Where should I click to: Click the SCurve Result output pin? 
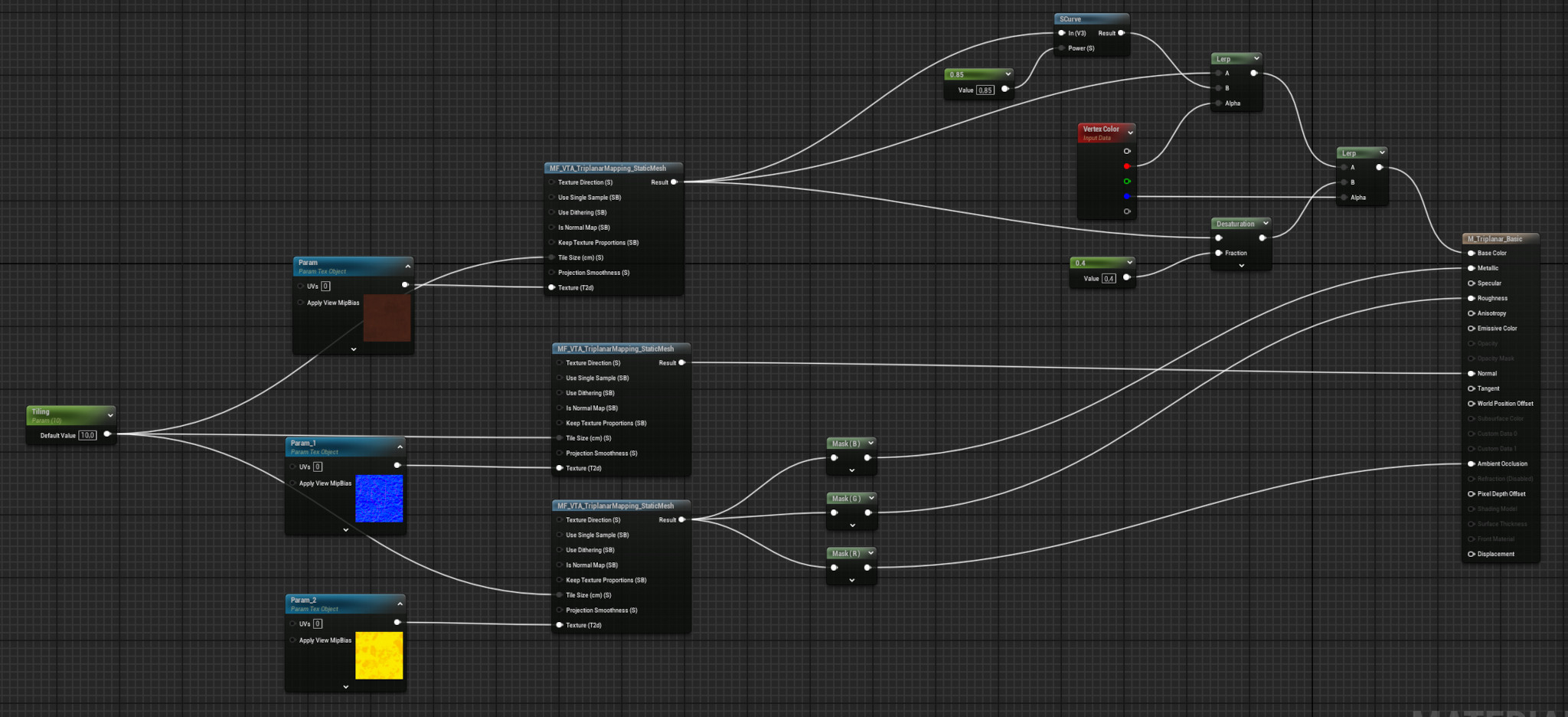pos(1121,33)
